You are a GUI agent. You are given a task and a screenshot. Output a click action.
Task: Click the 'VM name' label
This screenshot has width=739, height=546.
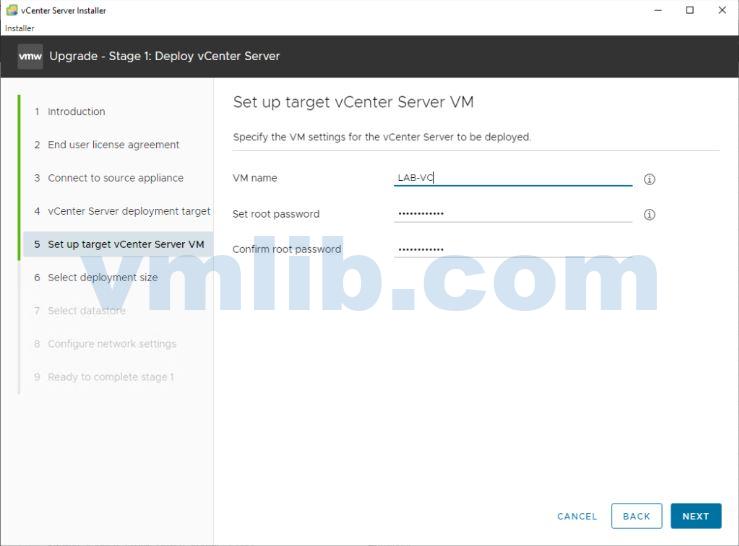pos(255,178)
